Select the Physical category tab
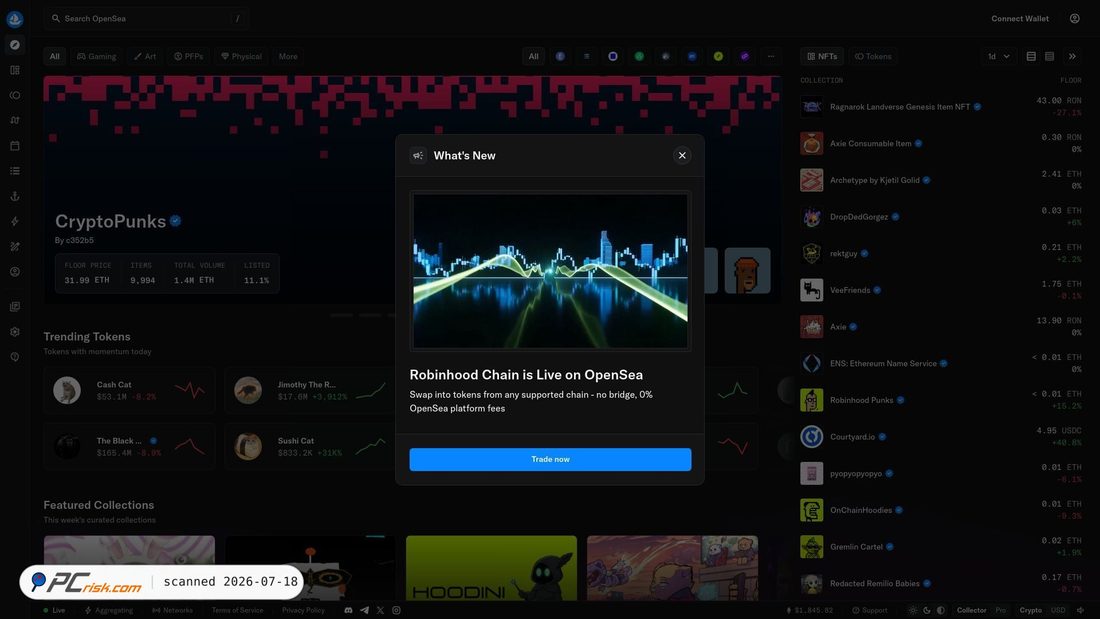1100x619 pixels. tap(241, 57)
